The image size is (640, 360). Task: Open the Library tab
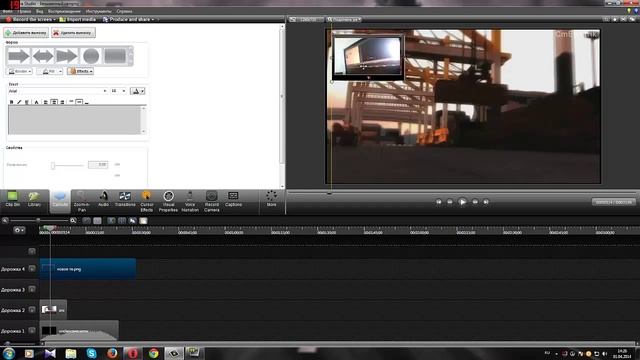(x=34, y=200)
